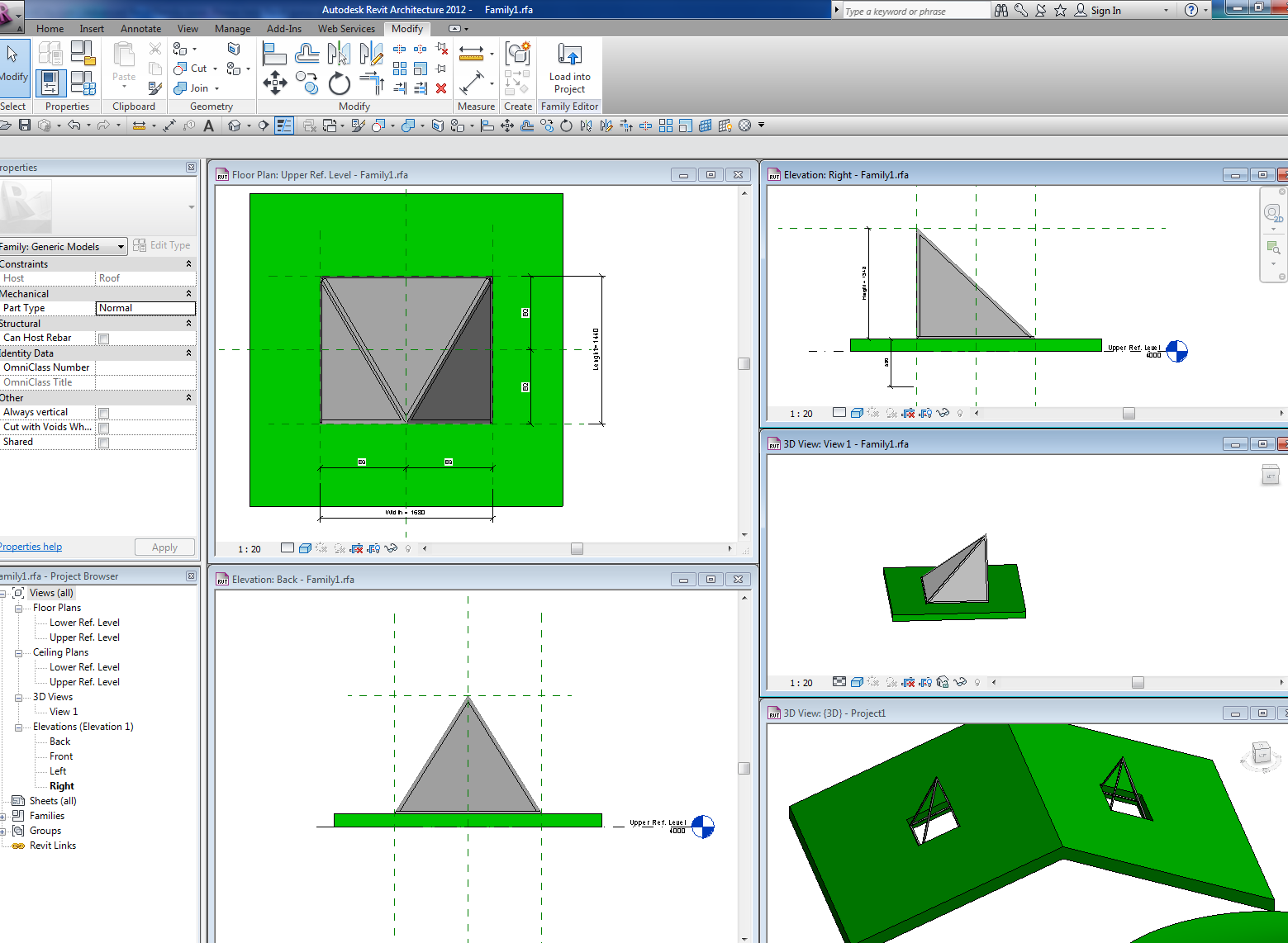This screenshot has width=1288, height=943.
Task: Click the red Delete icon in Modify panel
Action: (x=441, y=88)
